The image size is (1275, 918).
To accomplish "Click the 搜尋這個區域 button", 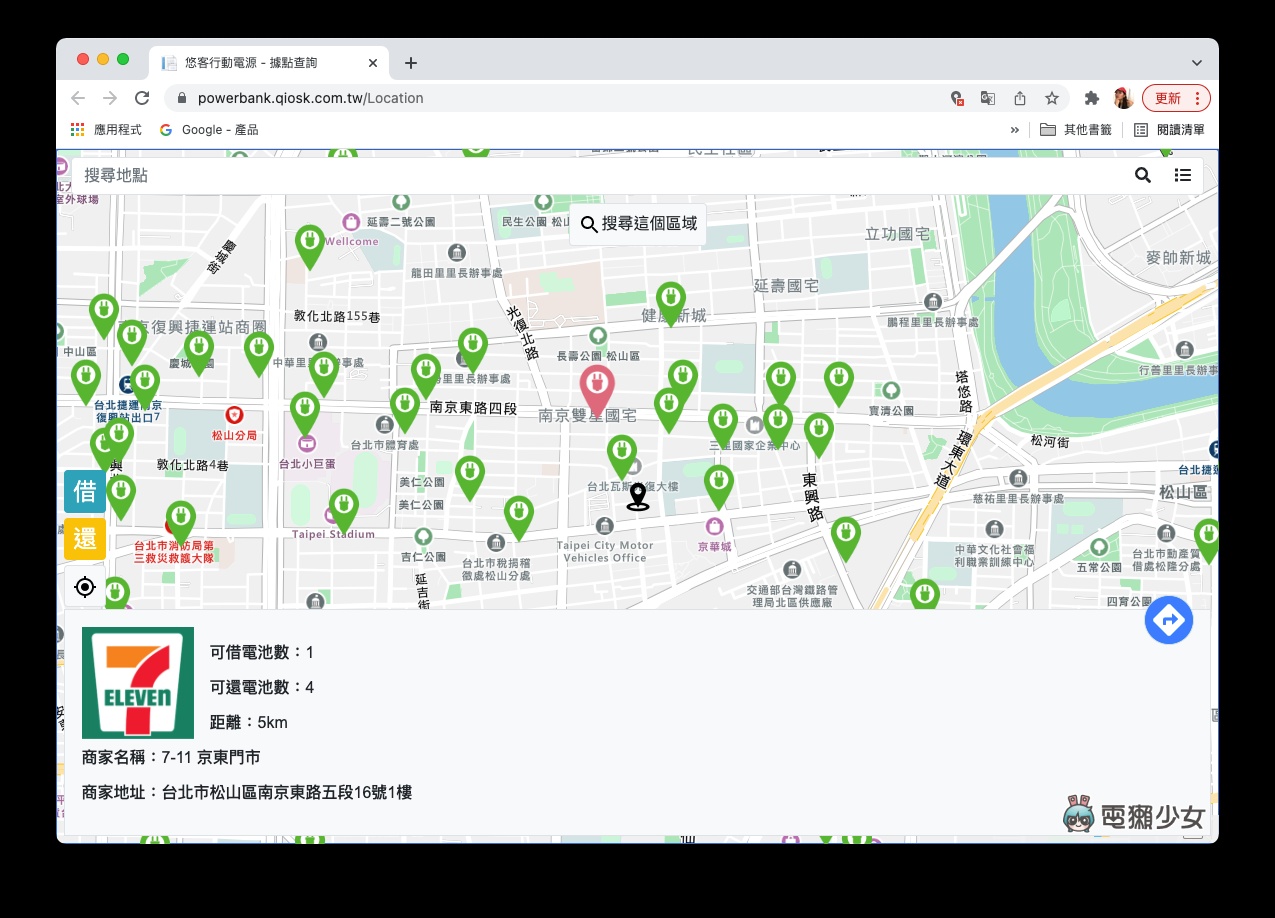I will [638, 224].
